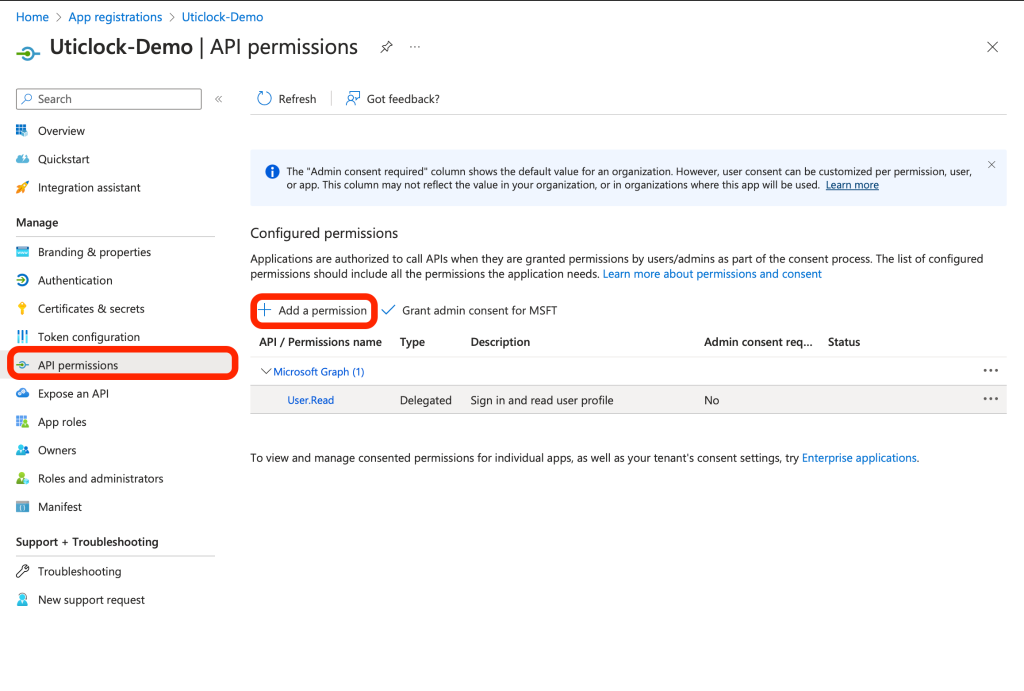Collapse the Microsoft Graph permissions group
Screen dimensions: 1024x691
click(x=265, y=372)
